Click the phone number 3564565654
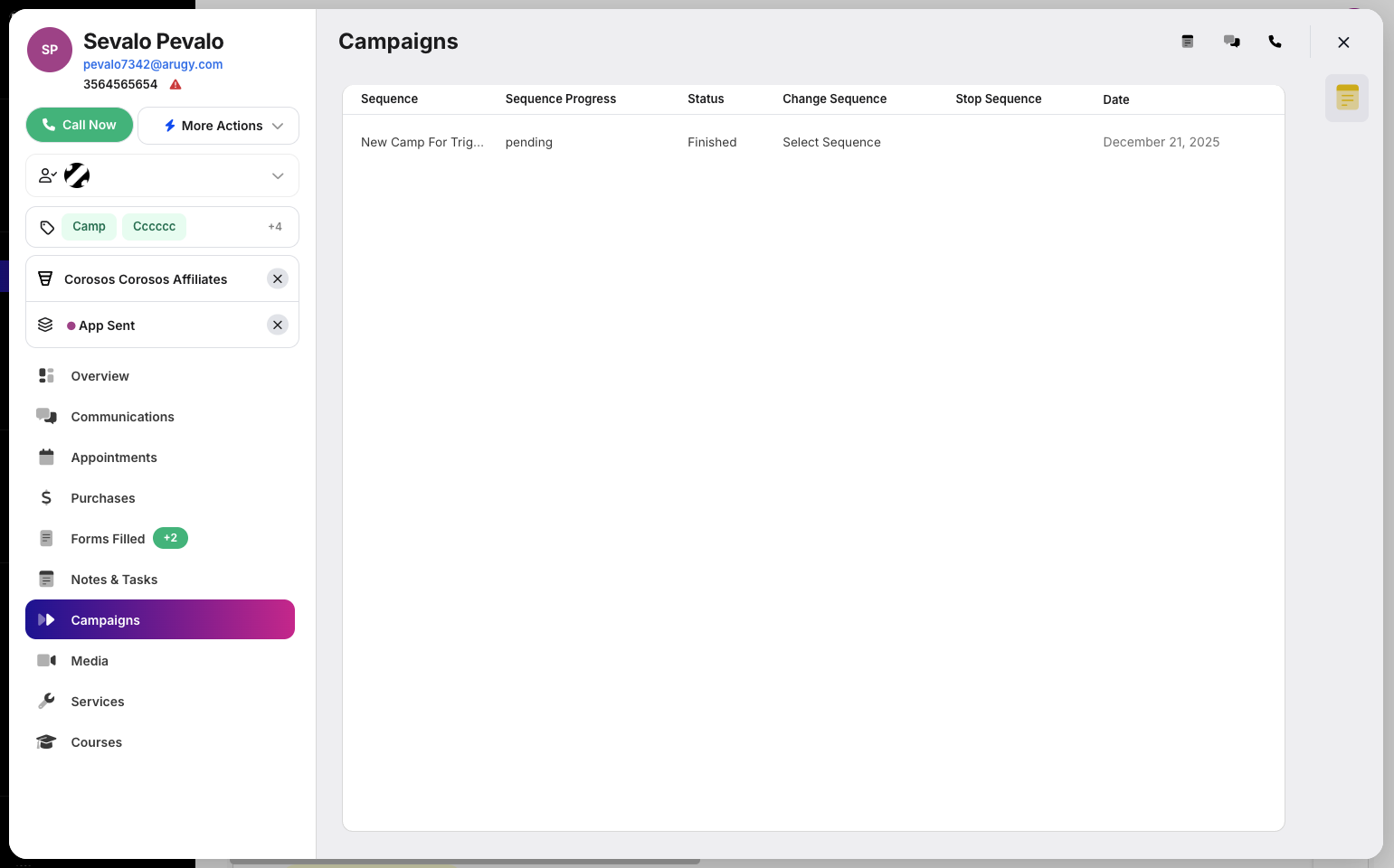1394x868 pixels. (120, 84)
